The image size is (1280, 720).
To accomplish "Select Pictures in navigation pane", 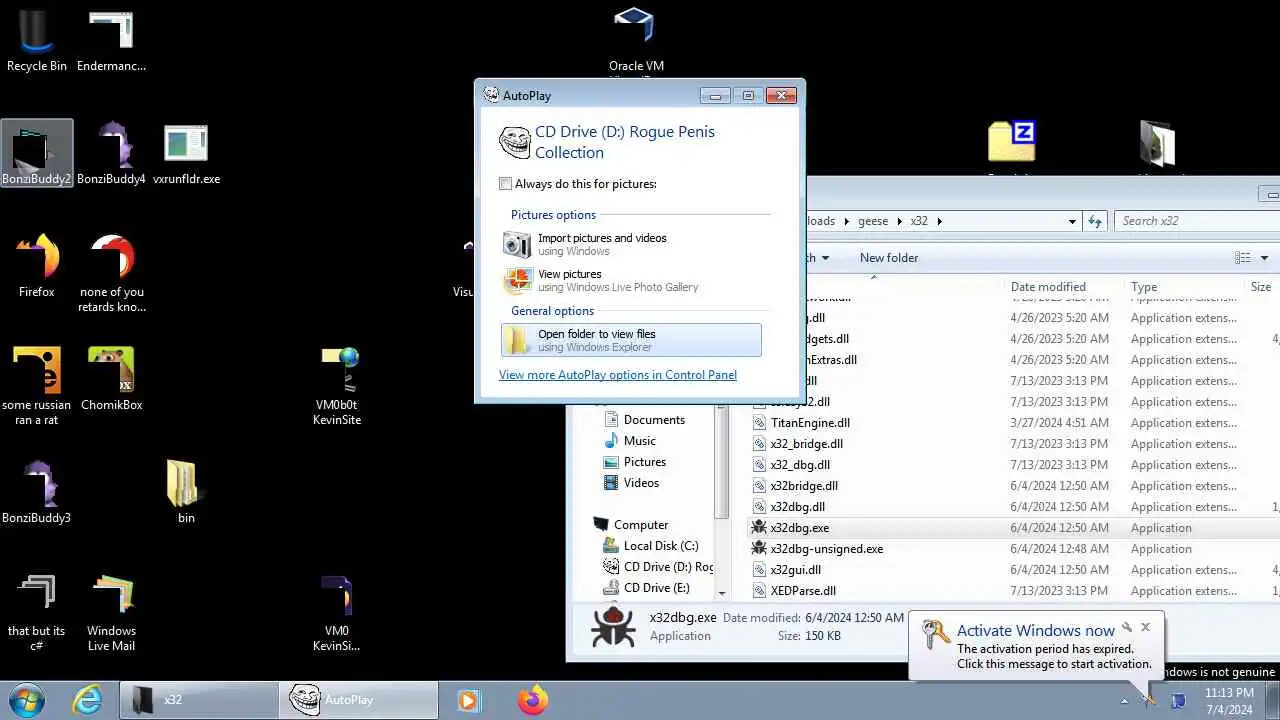I will [x=635, y=462].
